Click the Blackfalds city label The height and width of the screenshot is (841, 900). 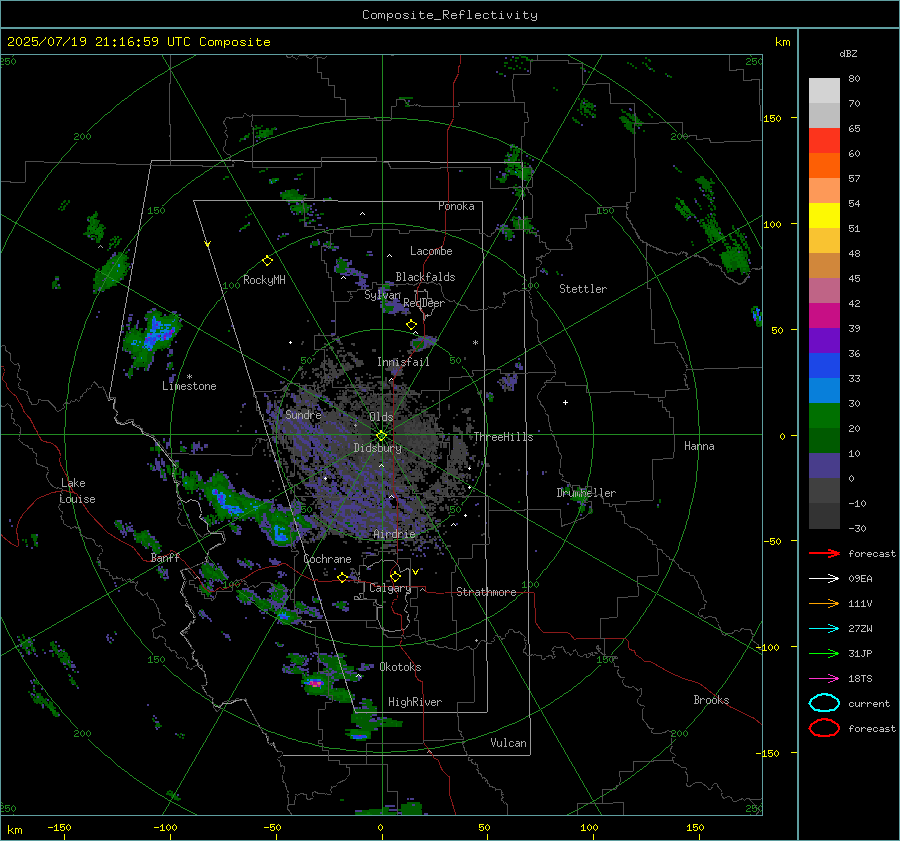pos(425,277)
